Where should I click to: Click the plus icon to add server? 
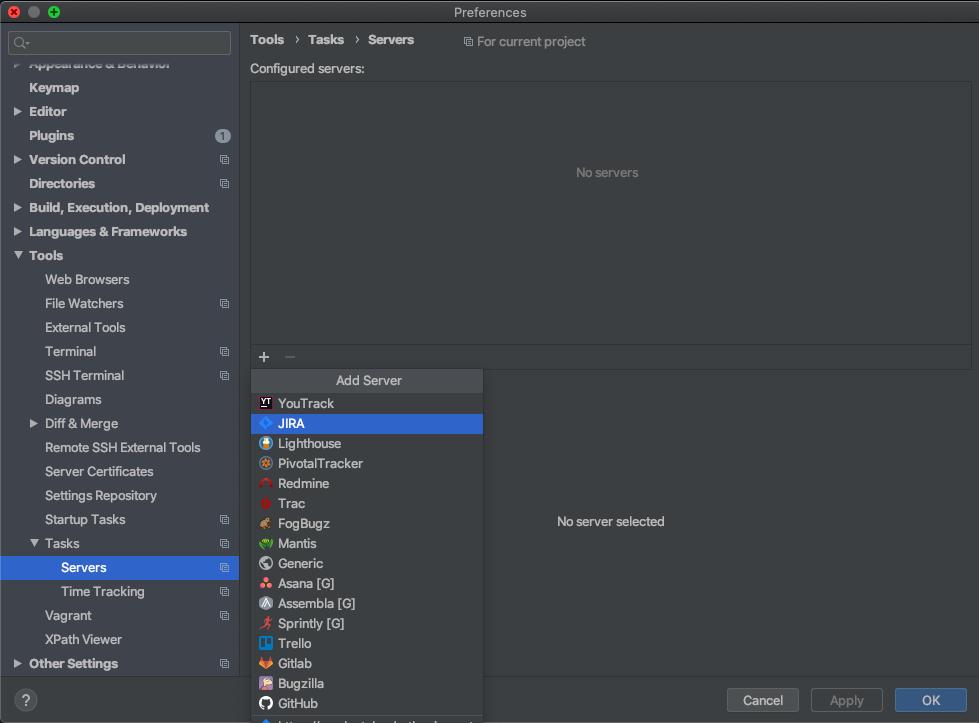264,357
